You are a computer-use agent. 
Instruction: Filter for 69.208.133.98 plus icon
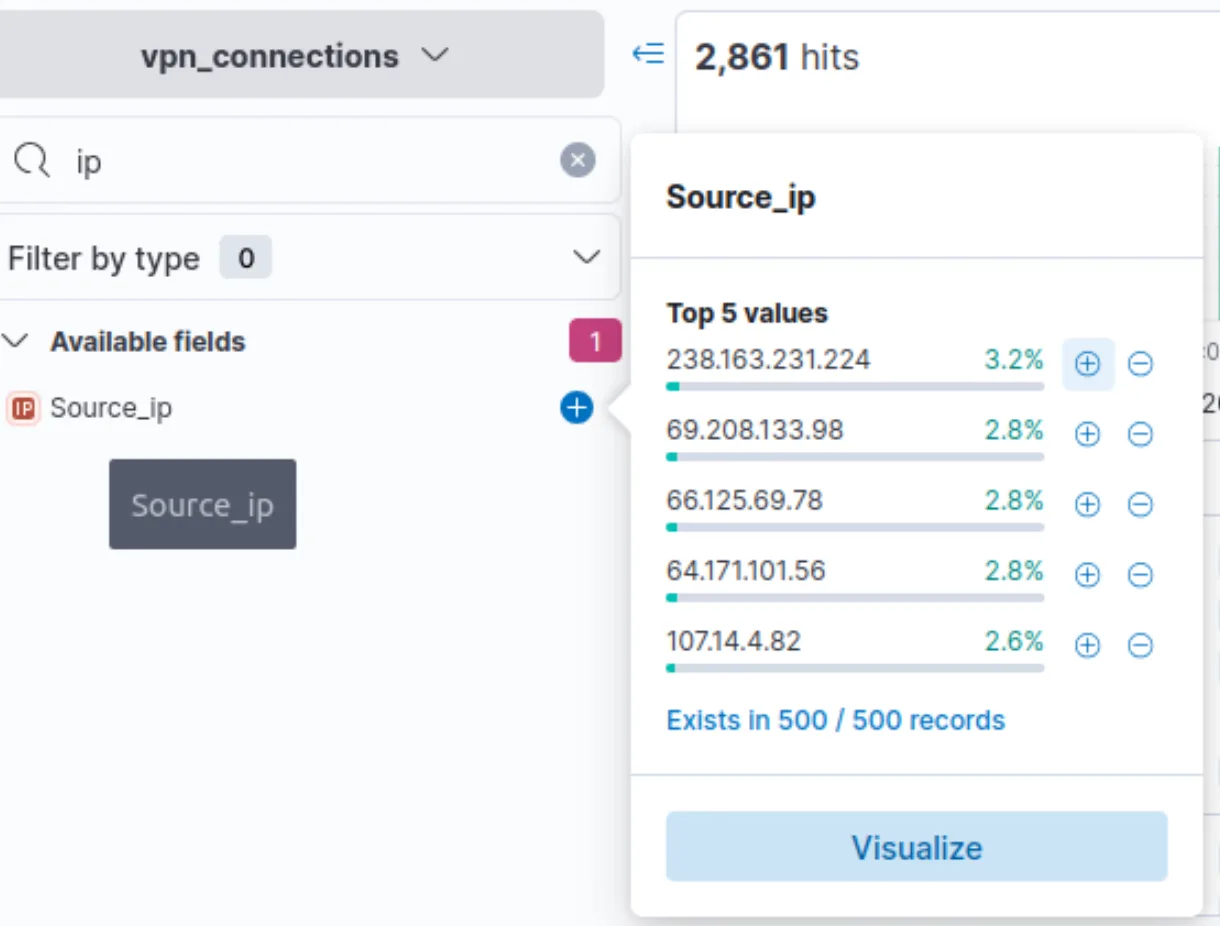tap(1087, 434)
